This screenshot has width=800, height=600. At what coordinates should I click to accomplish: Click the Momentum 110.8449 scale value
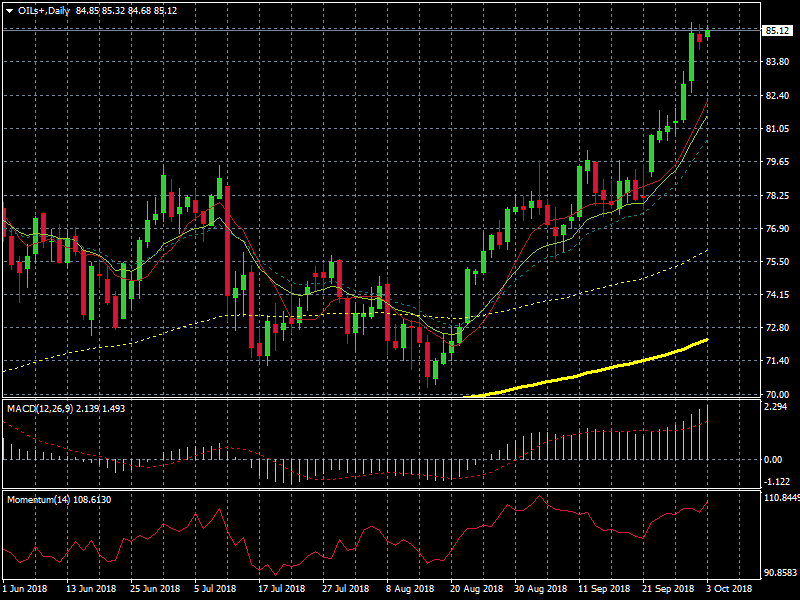pos(780,497)
